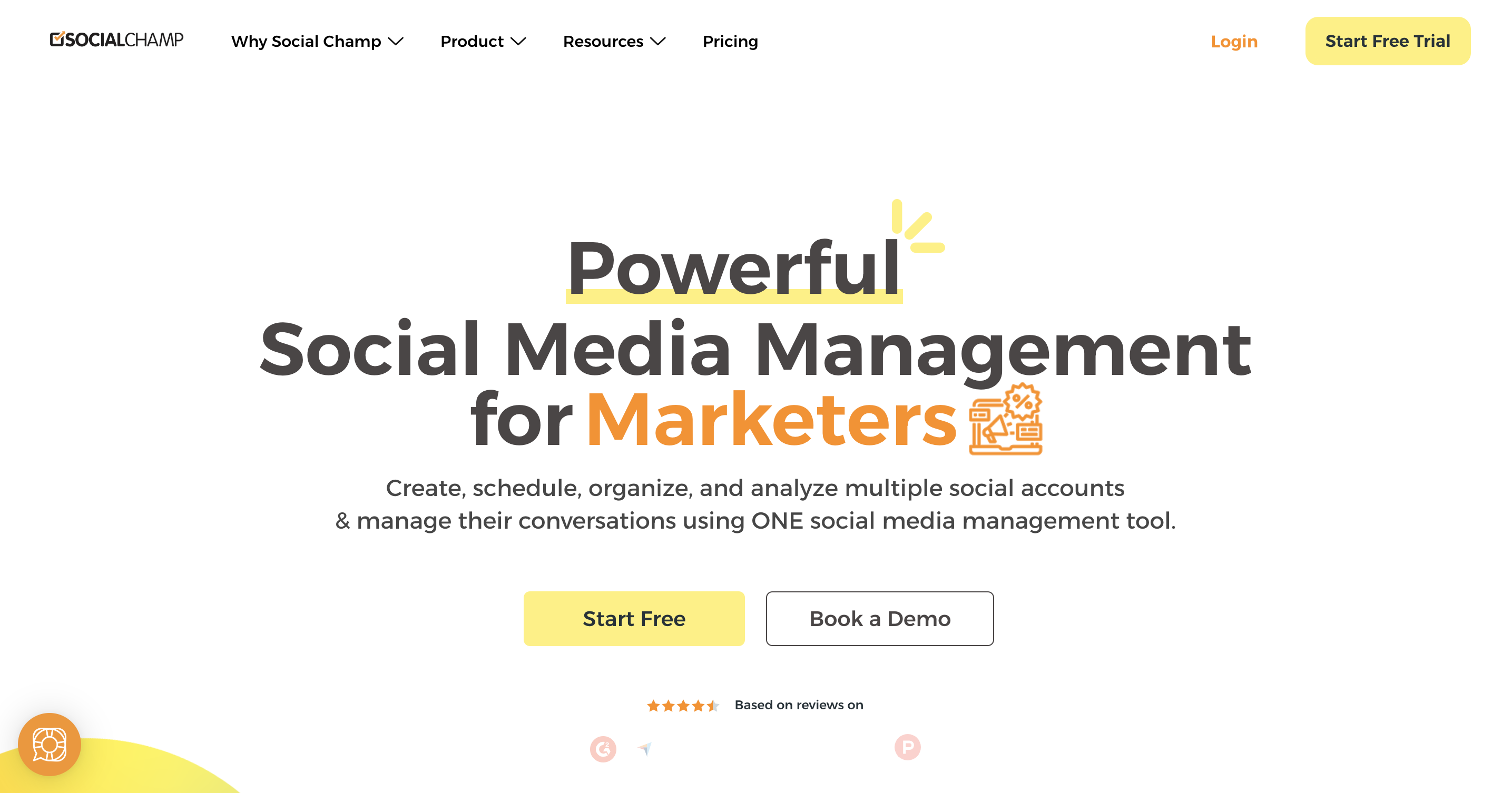The width and height of the screenshot is (1512, 793).
Task: Expand the Resources menu dropdown
Action: tap(613, 42)
